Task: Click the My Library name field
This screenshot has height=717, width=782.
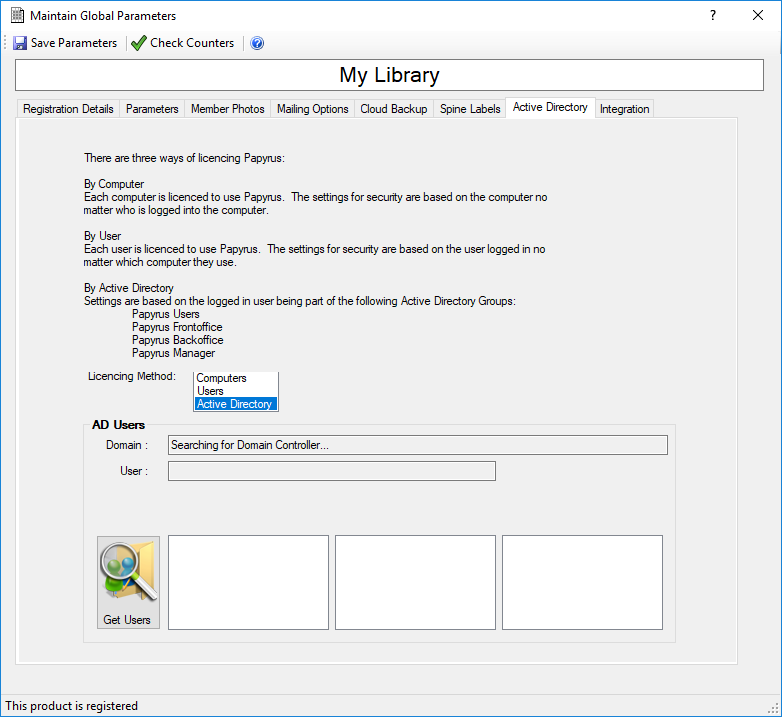Action: [390, 75]
